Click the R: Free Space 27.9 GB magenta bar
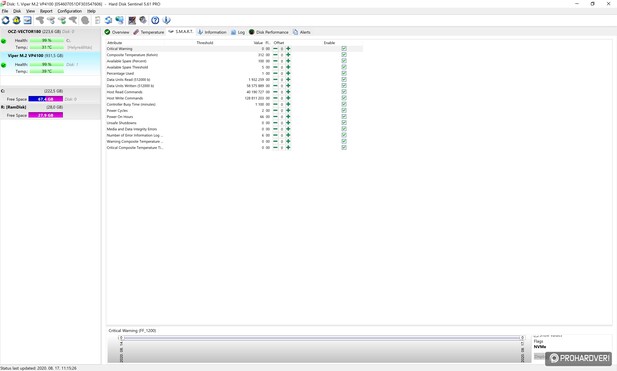This screenshot has height=371, width=617. [46, 115]
